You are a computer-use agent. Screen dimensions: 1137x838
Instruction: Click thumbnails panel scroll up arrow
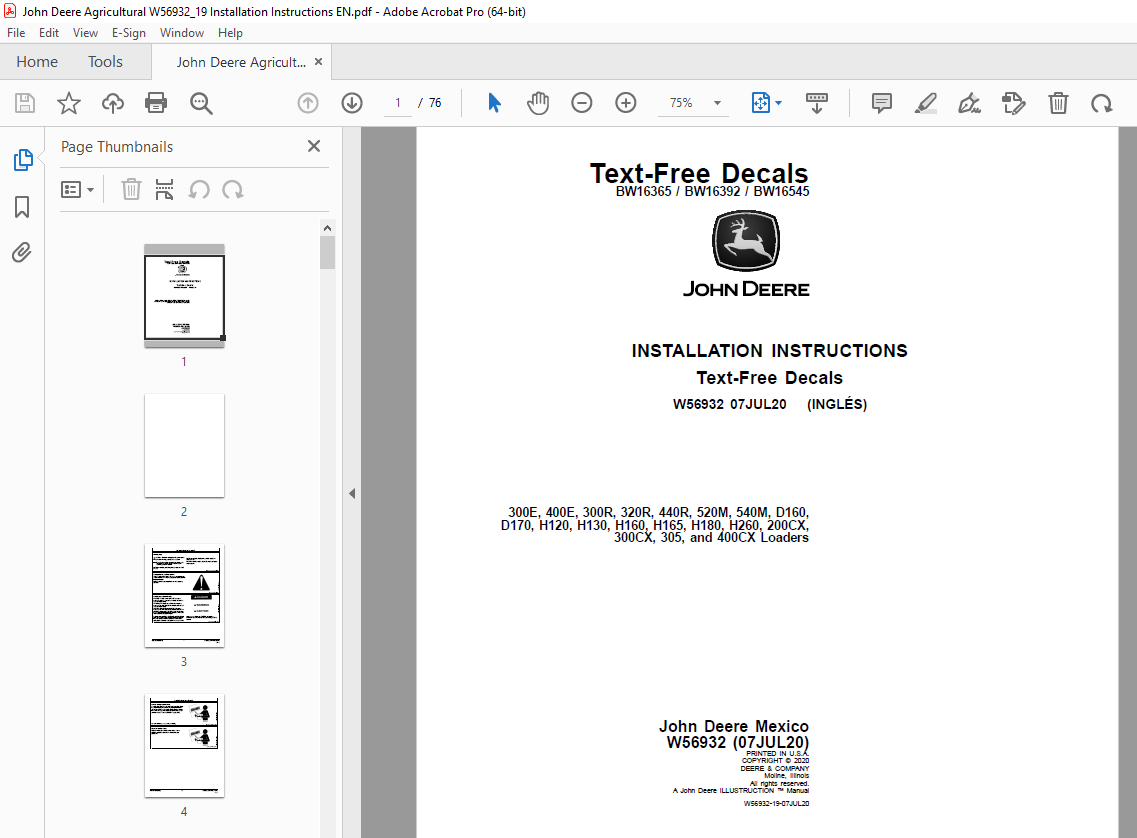pos(328,228)
